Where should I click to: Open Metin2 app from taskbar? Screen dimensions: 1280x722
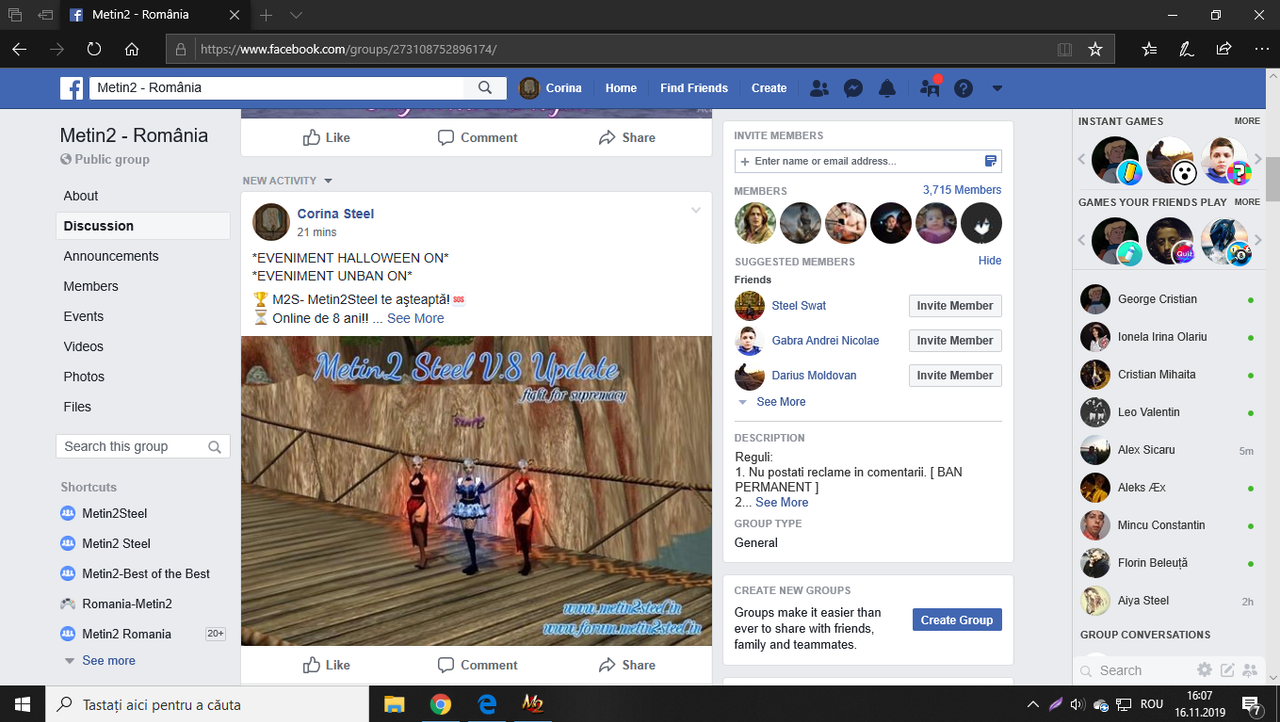pos(533,704)
